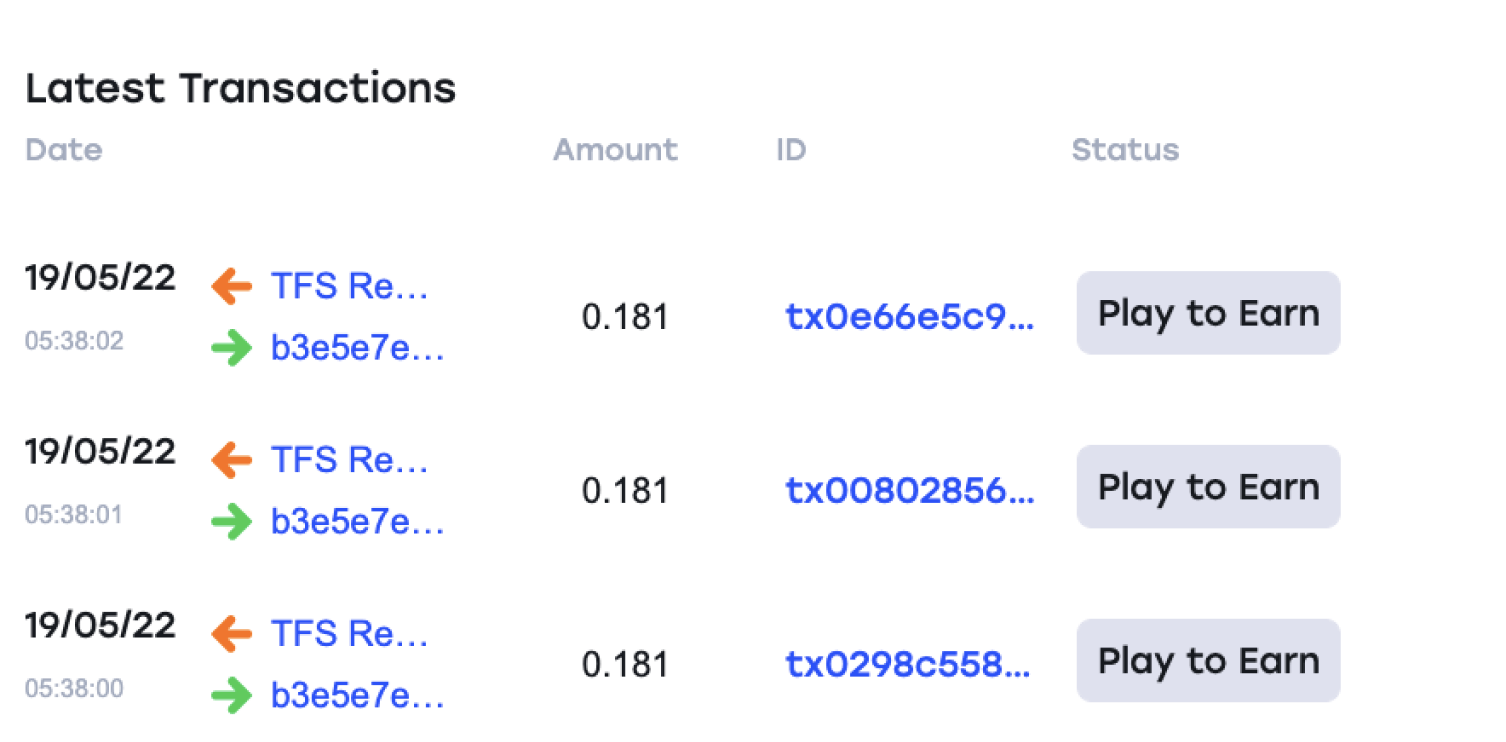Click green right arrow in 05:38:01 row
This screenshot has height=742, width=1506.
click(232, 522)
